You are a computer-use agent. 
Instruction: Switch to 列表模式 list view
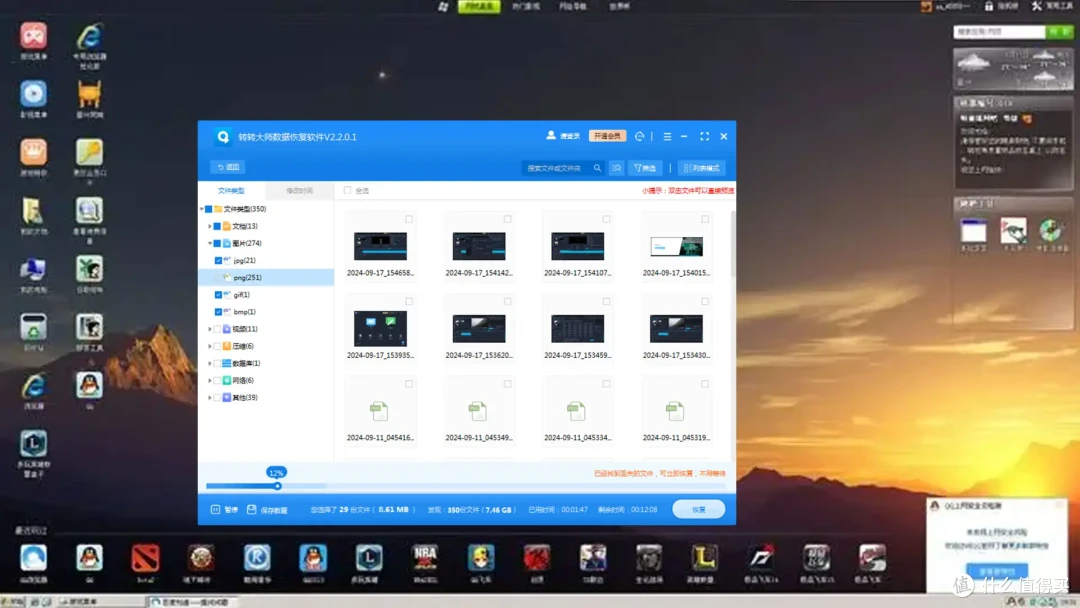point(701,168)
